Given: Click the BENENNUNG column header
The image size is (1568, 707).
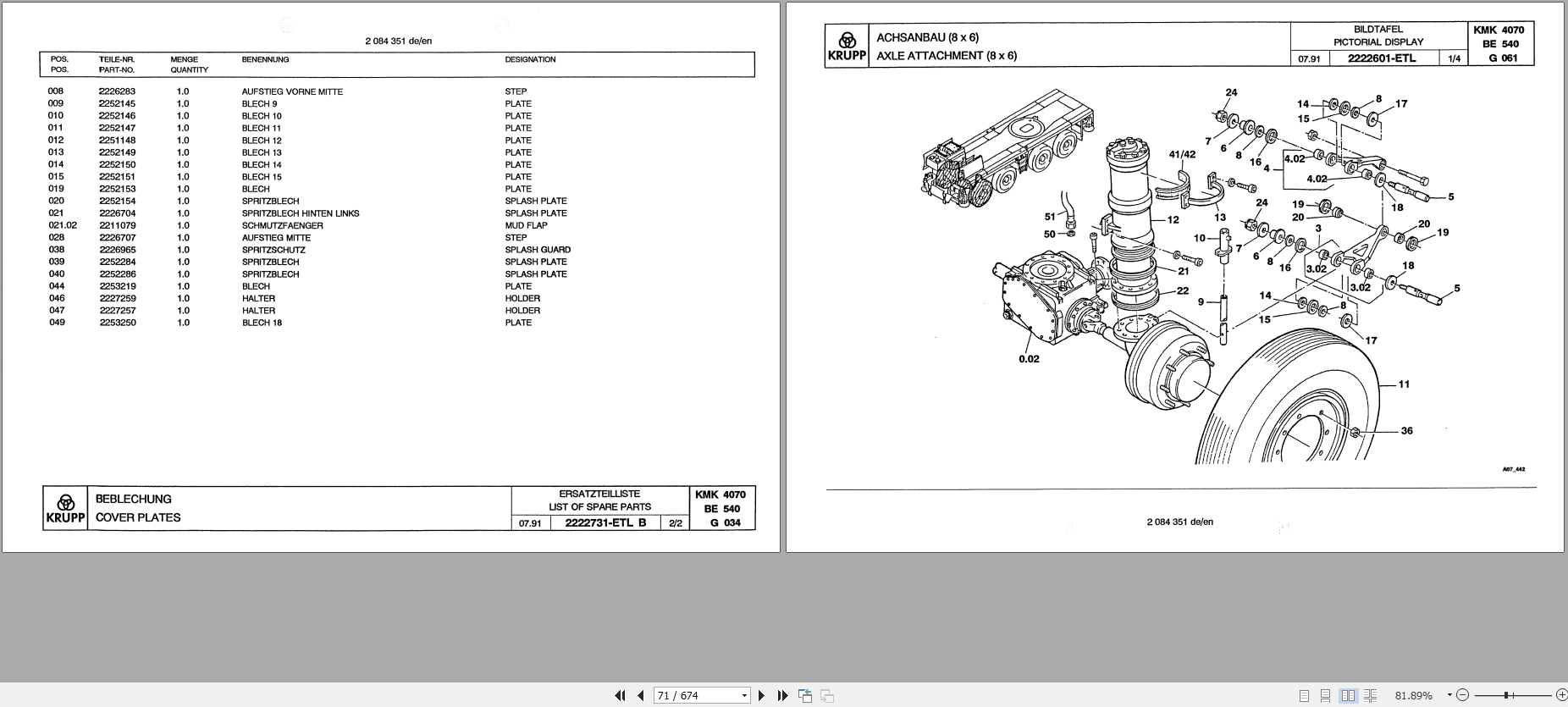Looking at the screenshot, I should tap(265, 59).
